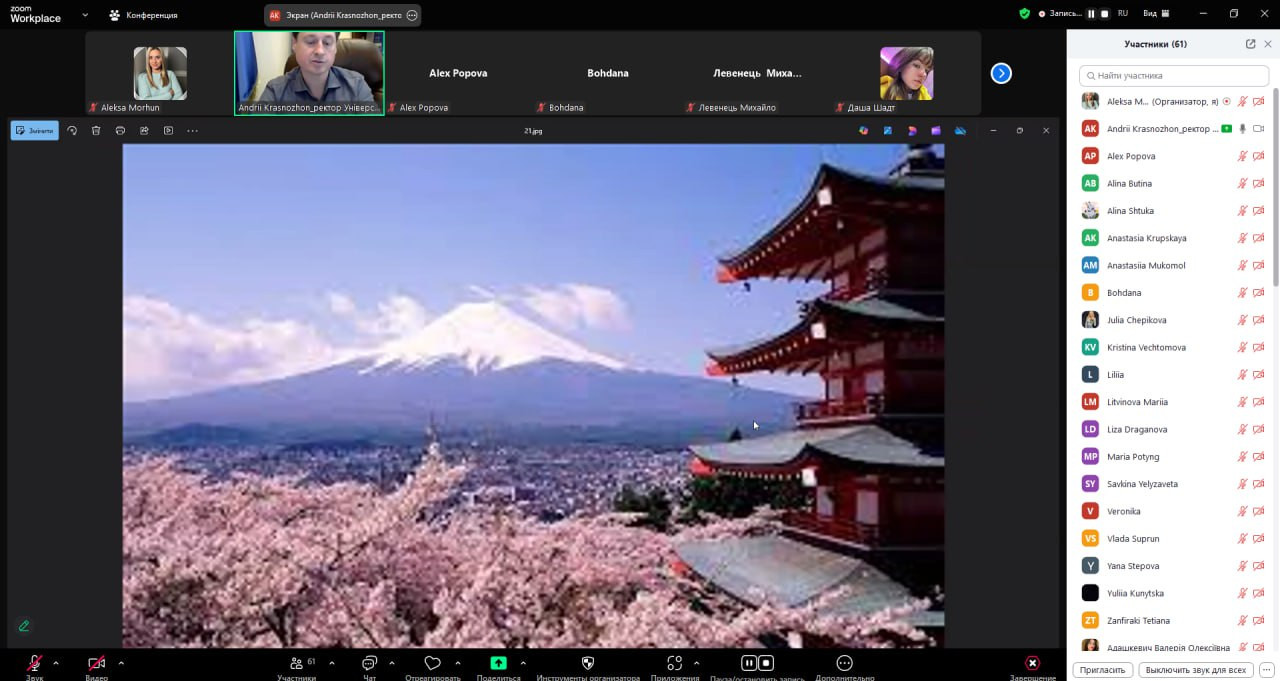Open the reactions heart icon
This screenshot has width=1280, height=681.
(x=432, y=663)
